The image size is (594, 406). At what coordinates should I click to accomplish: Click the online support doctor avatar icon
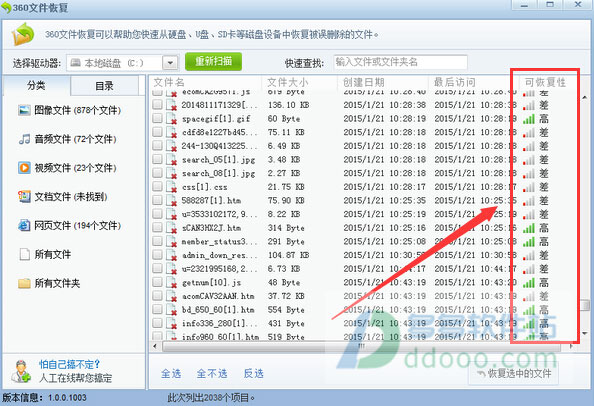[x=20, y=371]
